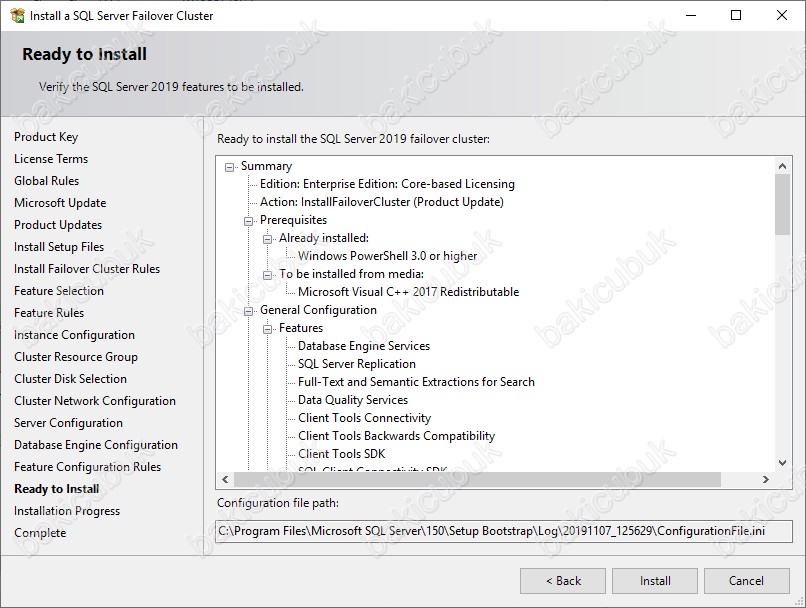
Task: Collapse the Already installed node
Action: point(268,238)
